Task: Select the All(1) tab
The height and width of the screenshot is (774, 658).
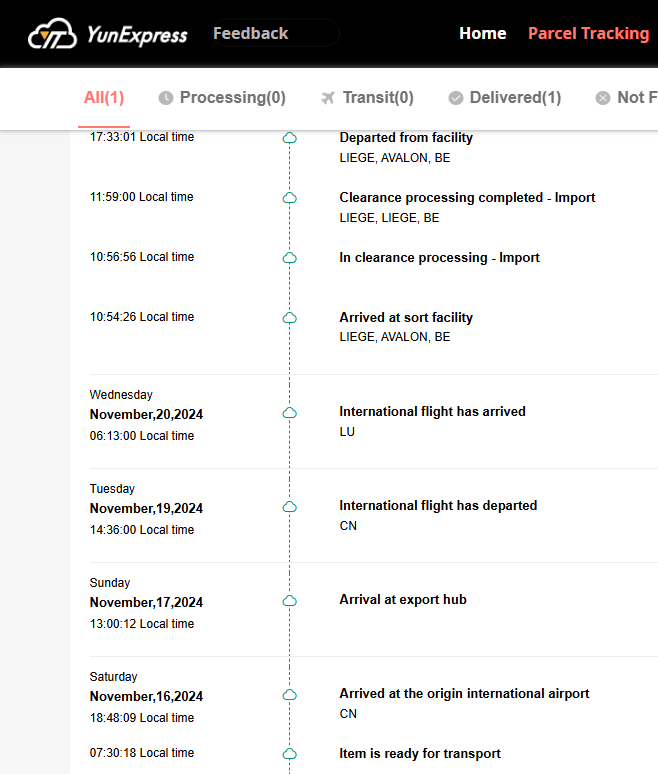Action: pyautogui.click(x=104, y=98)
